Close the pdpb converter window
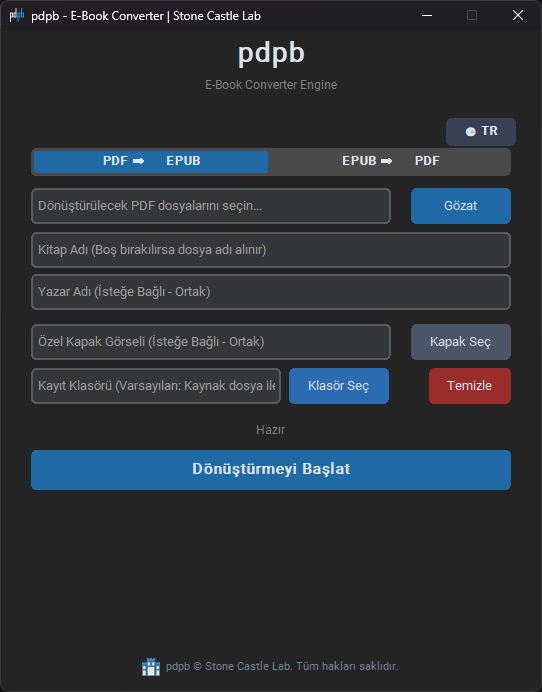Screen dimensions: 542x692 (518, 15)
